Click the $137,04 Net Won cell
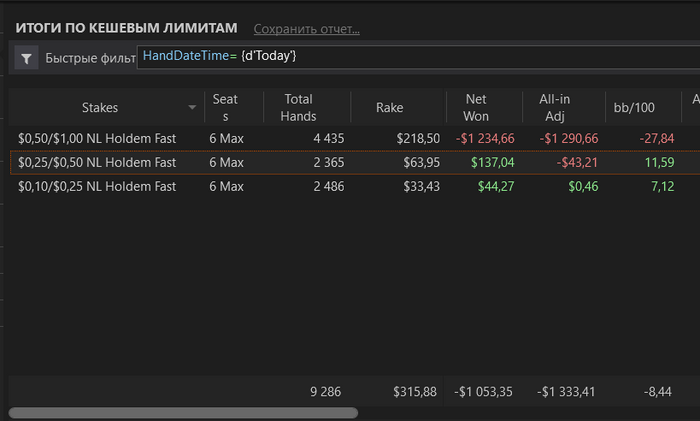Viewport: 700px width, 421px height. 492,163
